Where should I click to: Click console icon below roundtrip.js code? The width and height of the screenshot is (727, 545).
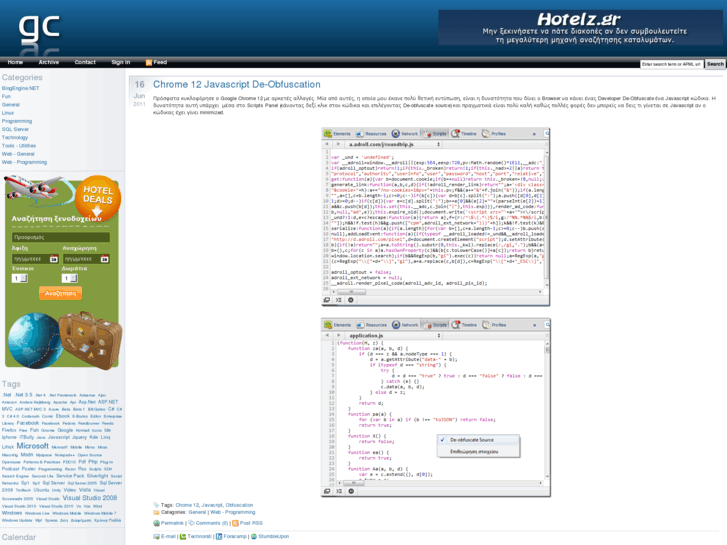[x=338, y=300]
